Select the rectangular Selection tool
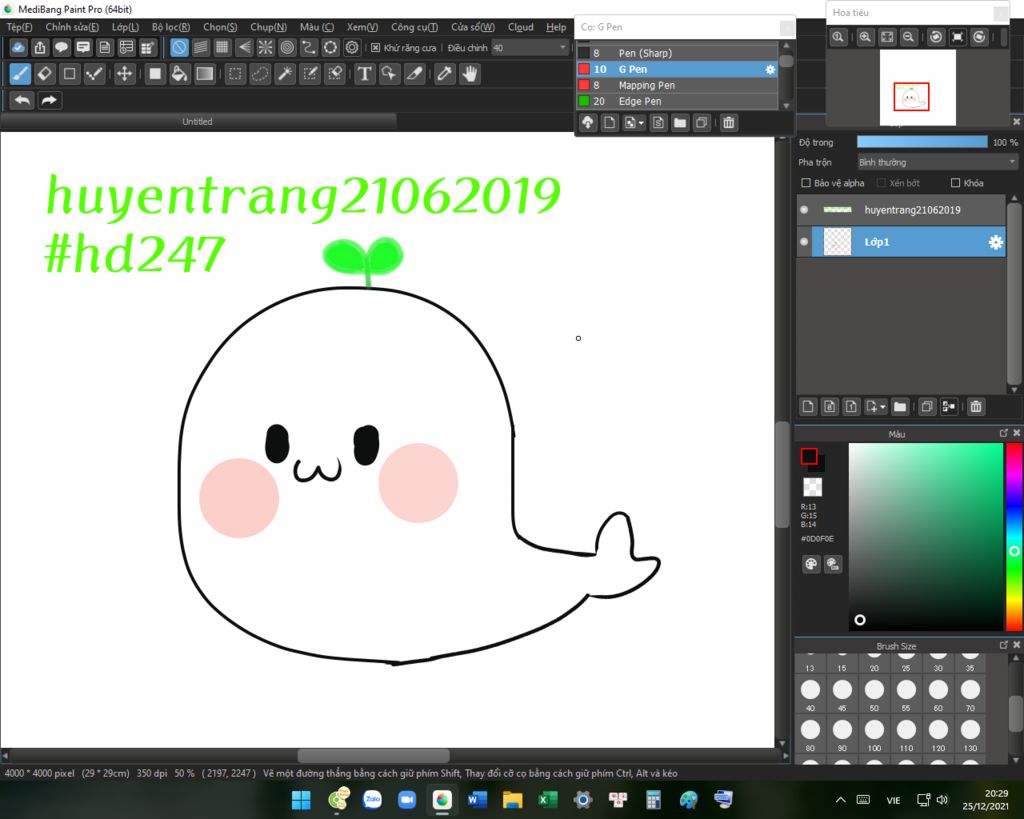 [235, 74]
